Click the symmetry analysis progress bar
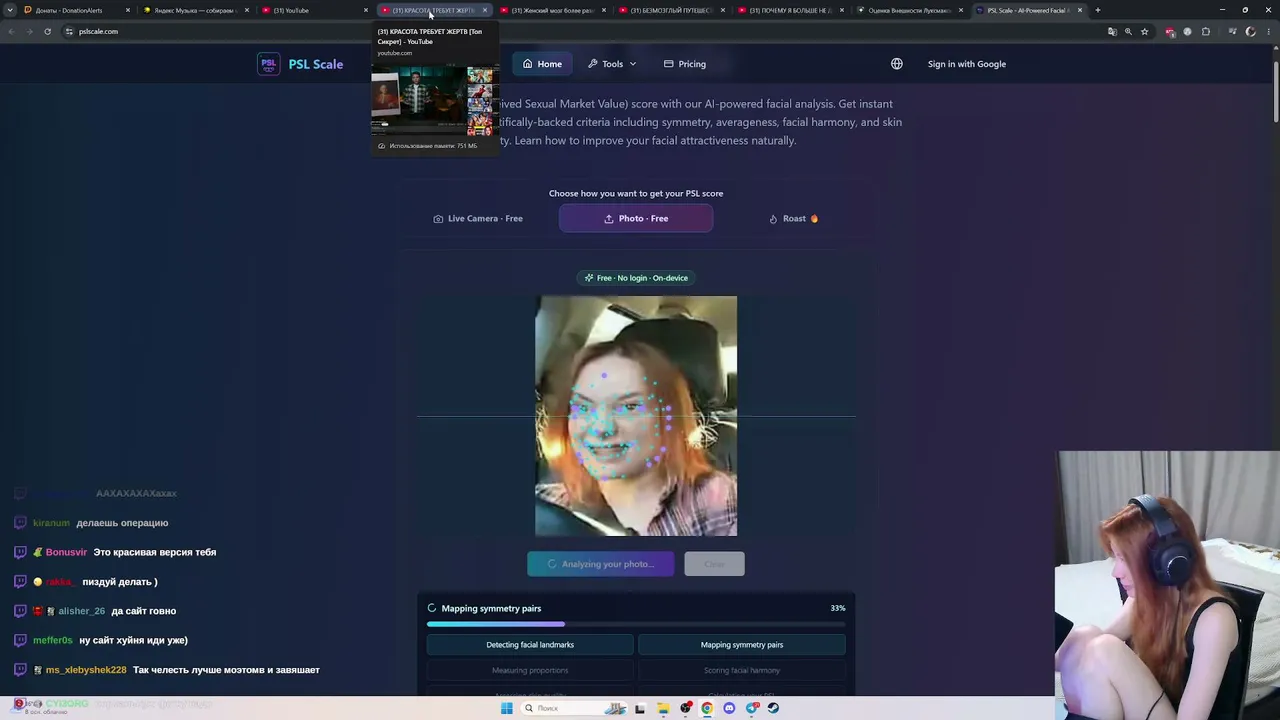Screen dimensions: 1280x720 pos(636,624)
